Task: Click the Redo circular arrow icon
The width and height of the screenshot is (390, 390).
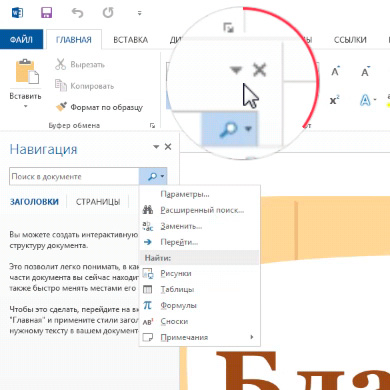Action: point(108,13)
